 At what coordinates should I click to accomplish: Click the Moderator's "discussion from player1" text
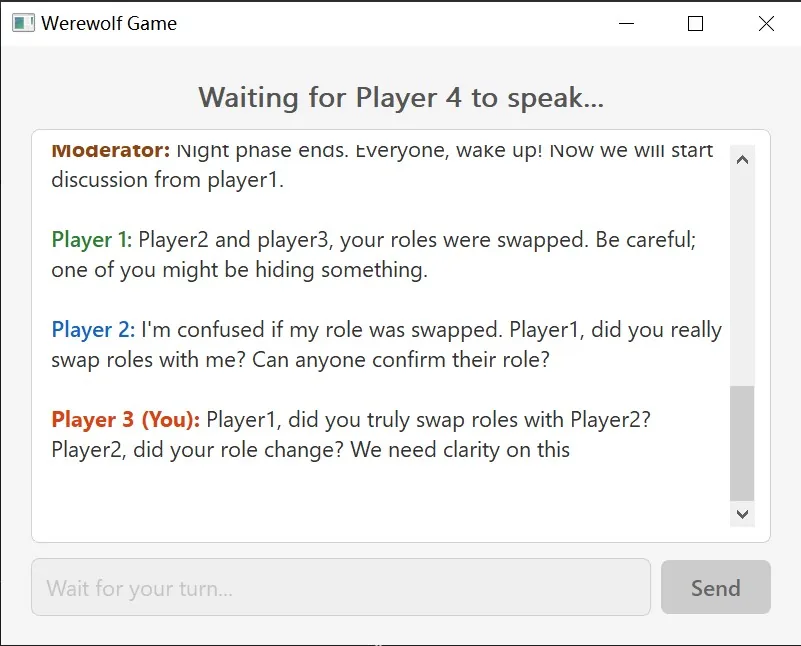(168, 180)
